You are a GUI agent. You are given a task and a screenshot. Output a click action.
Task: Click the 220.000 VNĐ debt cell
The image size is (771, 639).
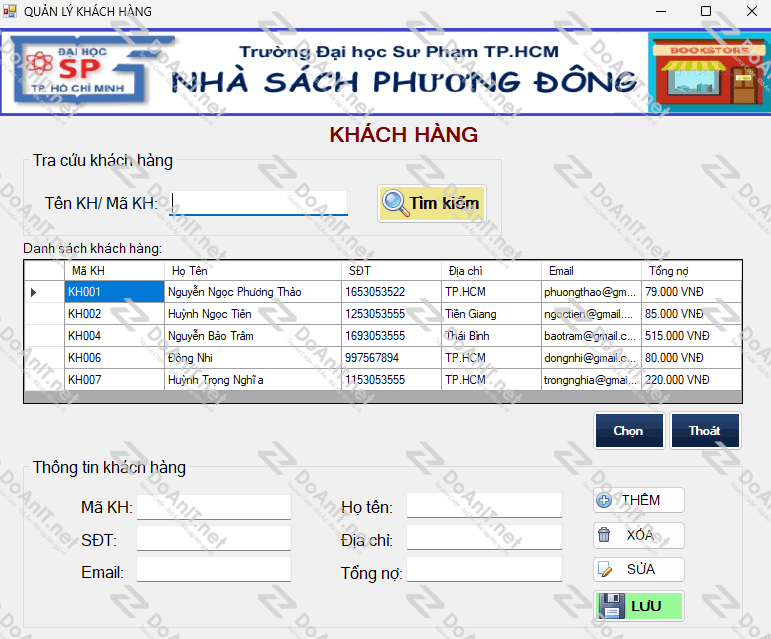pos(692,380)
